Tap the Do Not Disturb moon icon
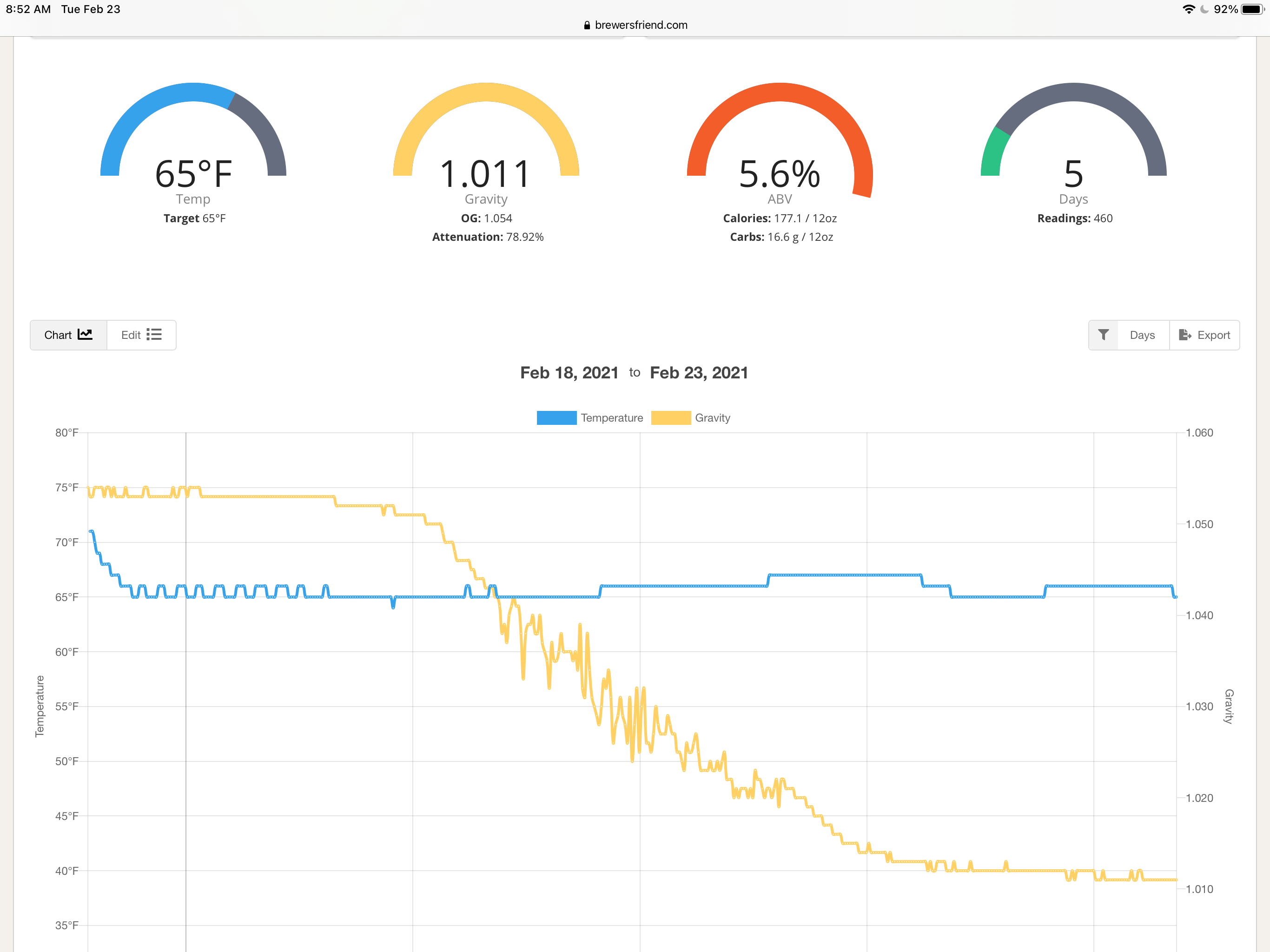Viewport: 1270px width, 952px height. coord(1204,9)
